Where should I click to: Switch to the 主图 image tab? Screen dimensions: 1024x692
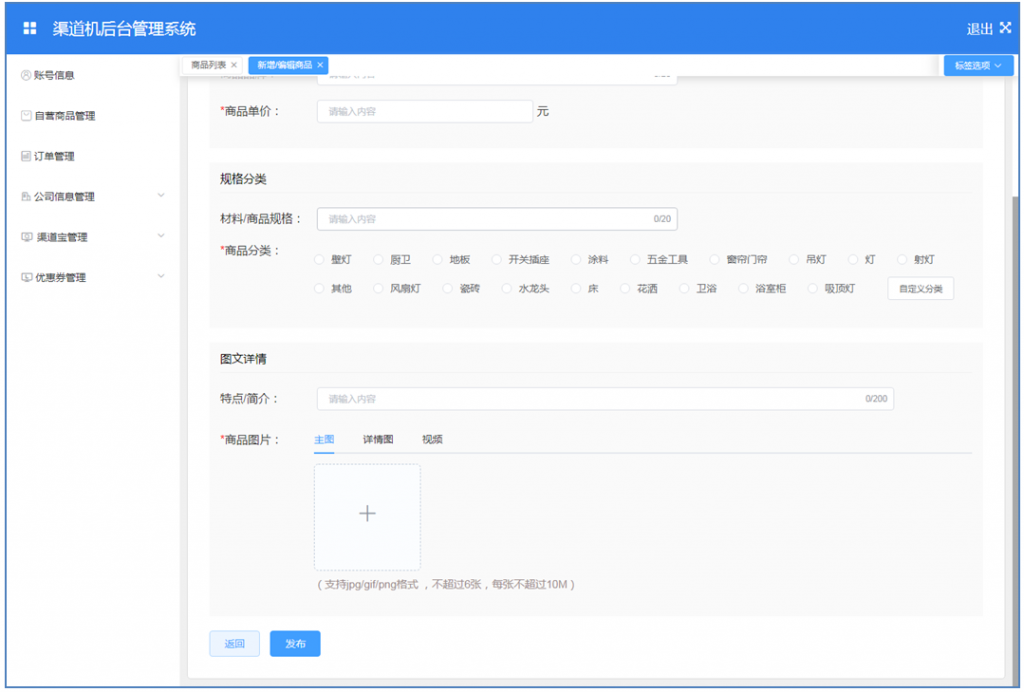(x=324, y=439)
